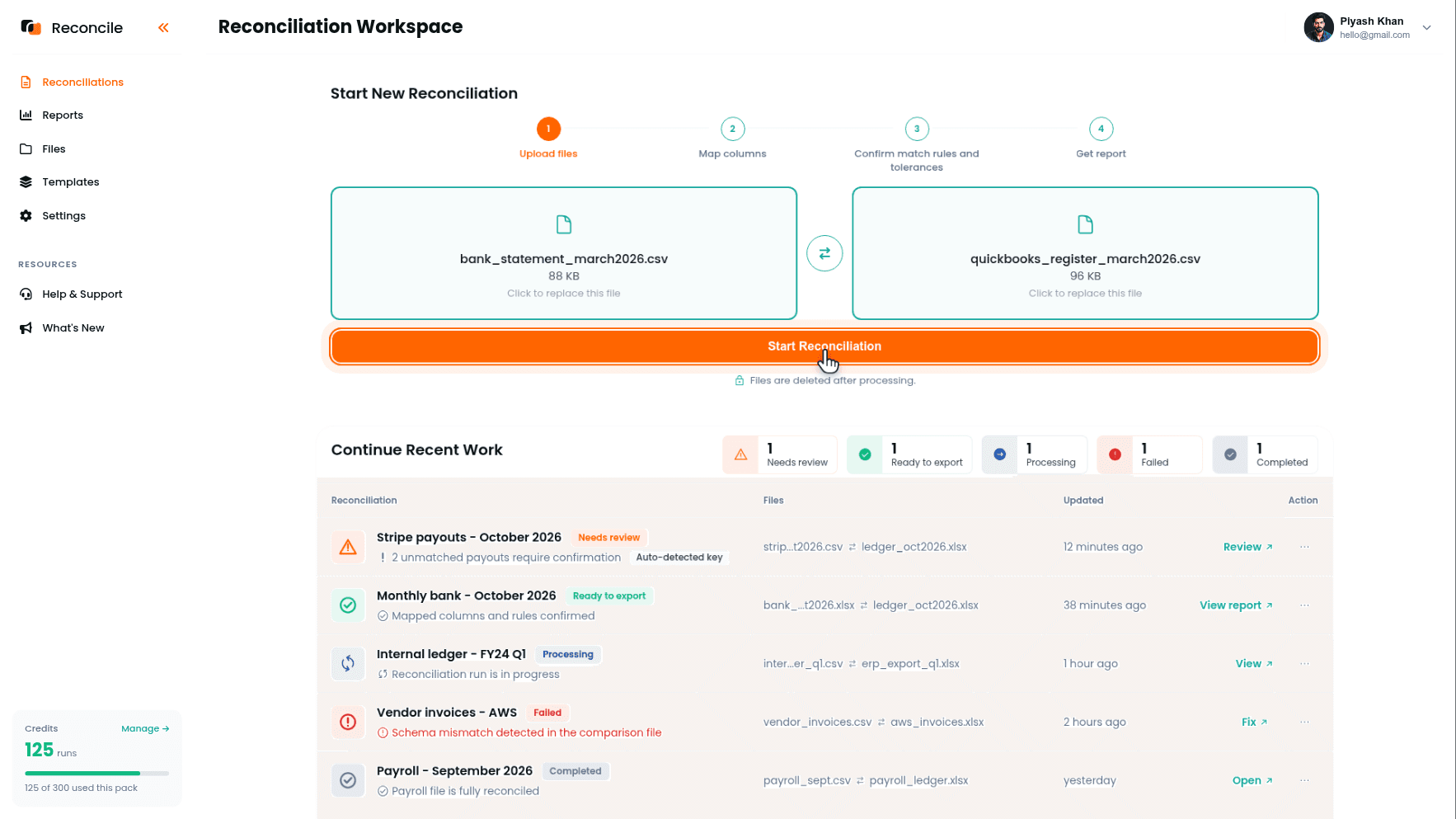The width and height of the screenshot is (1456, 819).
Task: Open more options for Stripe payouts row
Action: point(1304,547)
